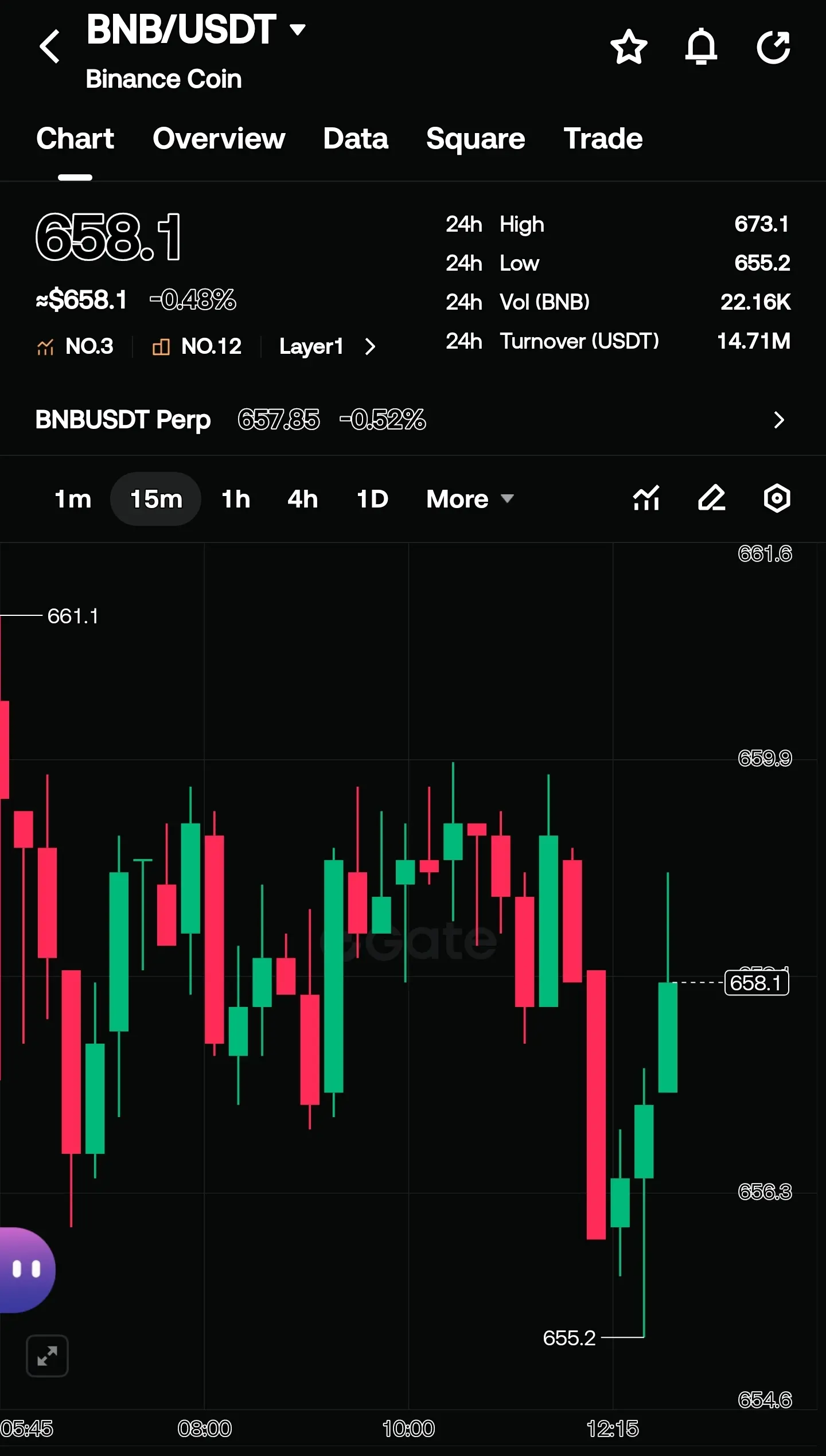Tap the share icon
Image resolution: width=826 pixels, height=1456 pixels.
pyautogui.click(x=774, y=46)
